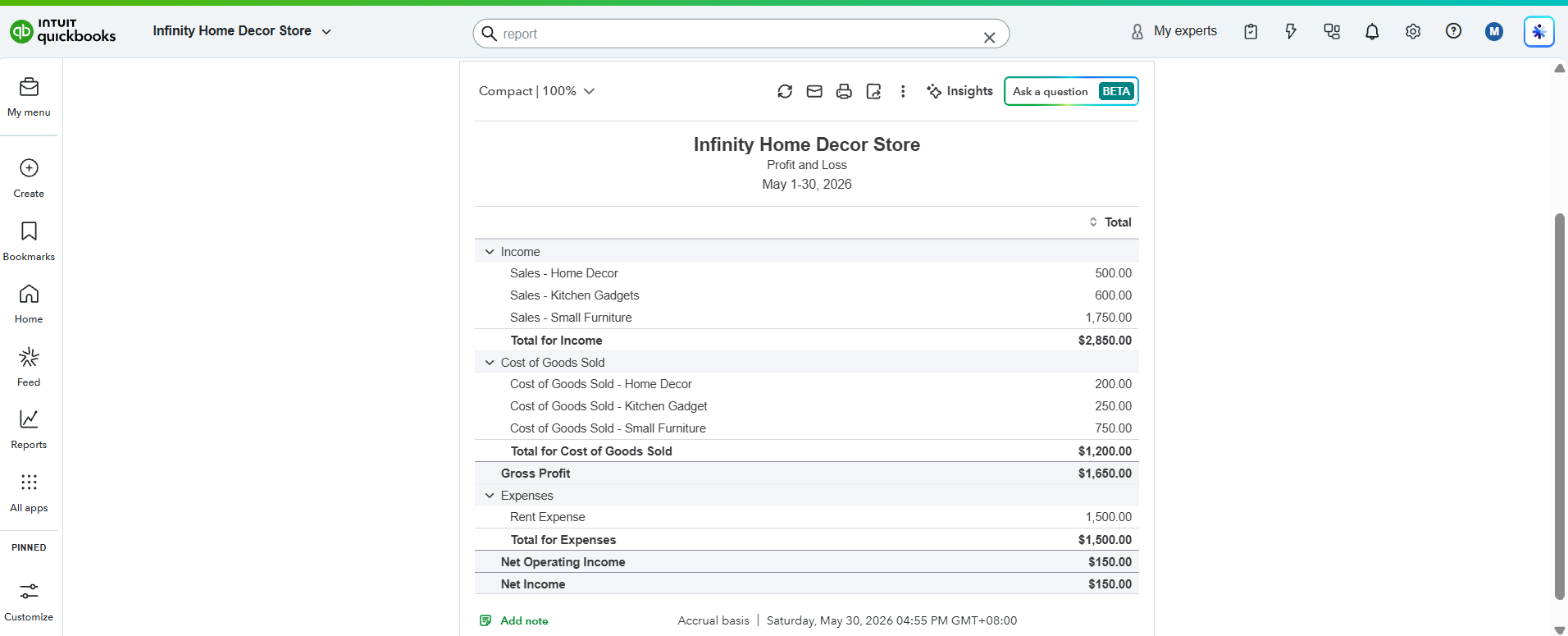Clear the search field with X
Viewport: 1568px width, 636px height.
tap(989, 37)
